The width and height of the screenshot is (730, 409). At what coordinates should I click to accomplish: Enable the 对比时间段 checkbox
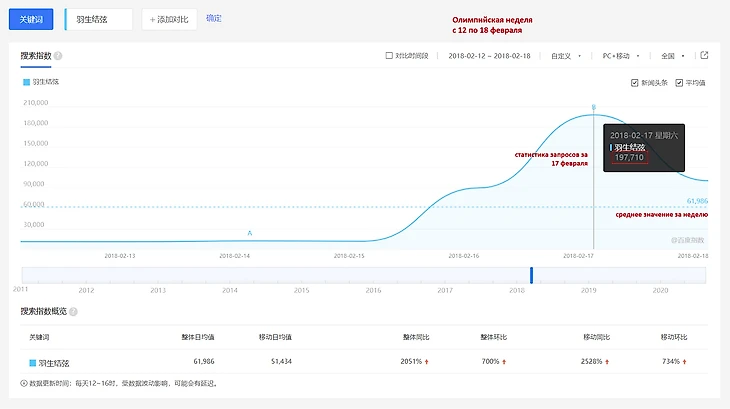click(389, 56)
